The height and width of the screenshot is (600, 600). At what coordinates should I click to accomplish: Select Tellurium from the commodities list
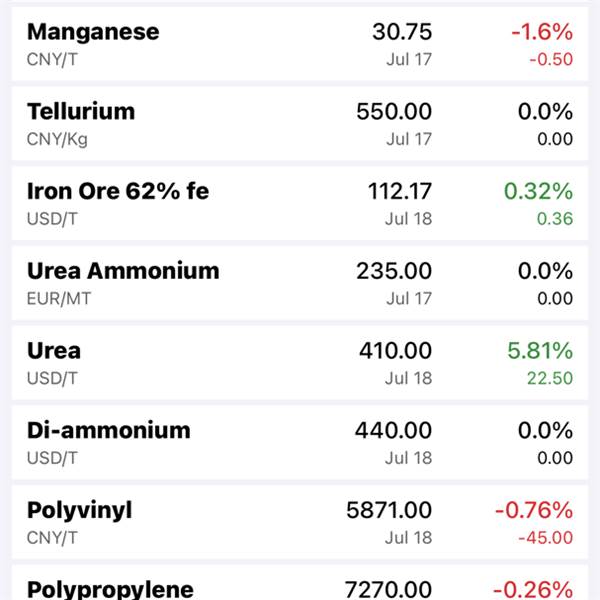[x=300, y=124]
